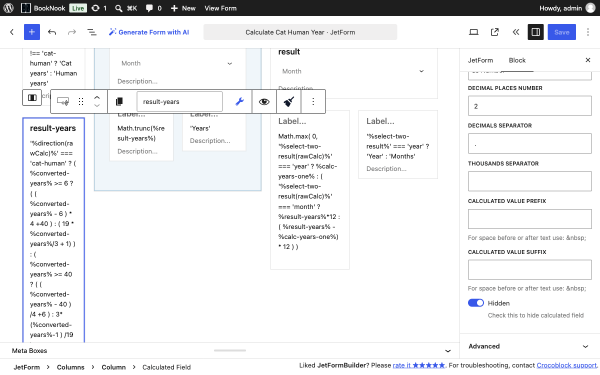Select Calculated Field in the breadcrumb
Screen dimensions: 600x375
(166, 367)
